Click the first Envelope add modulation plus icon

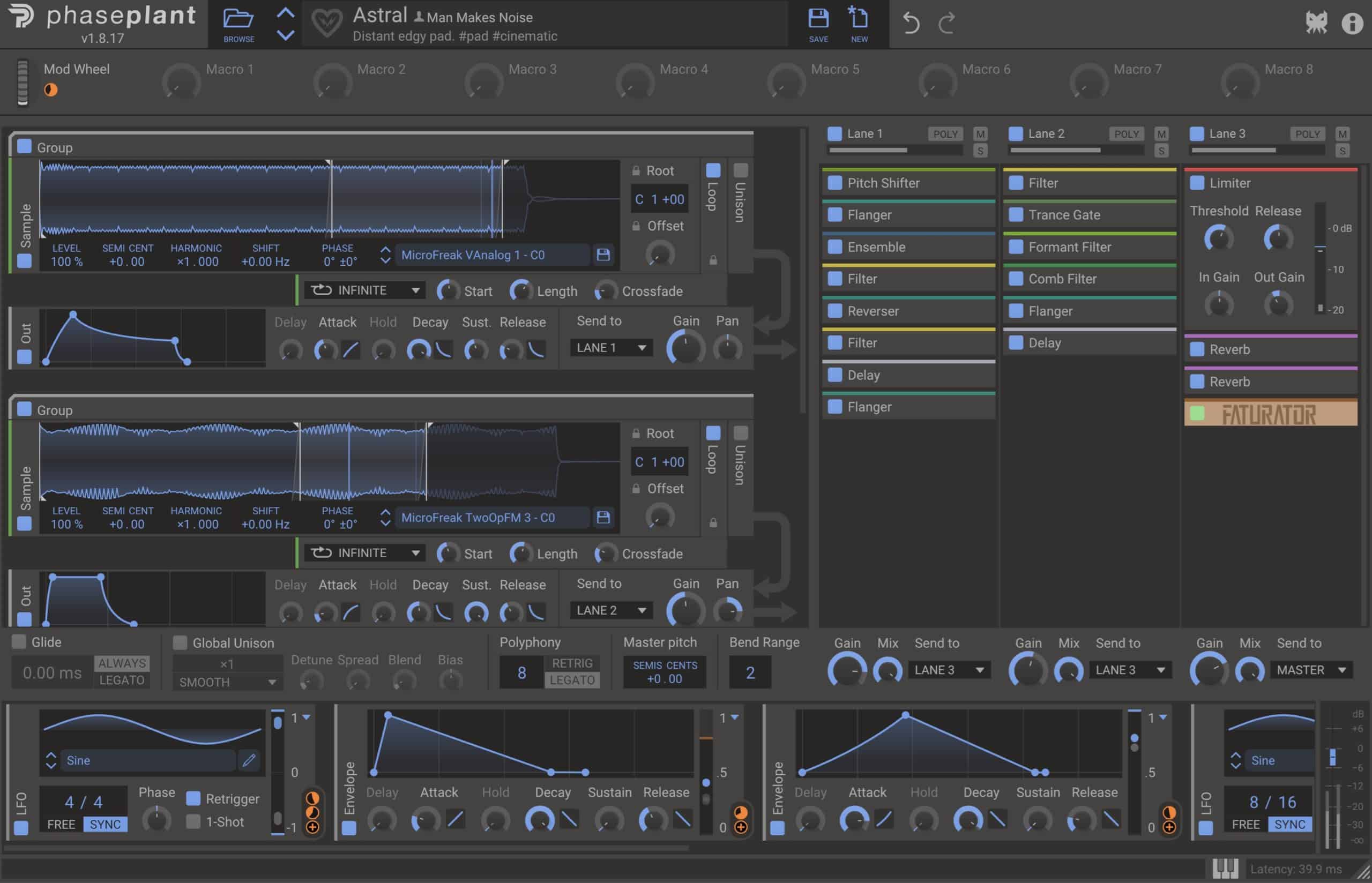(741, 827)
